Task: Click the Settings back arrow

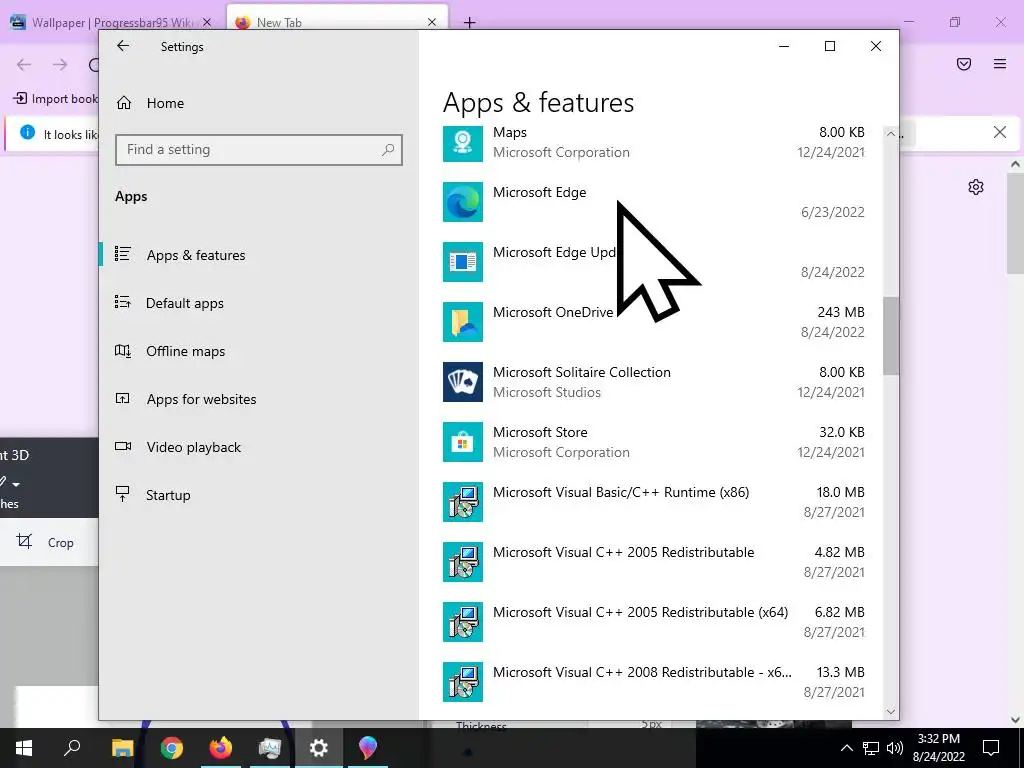Action: click(x=123, y=46)
